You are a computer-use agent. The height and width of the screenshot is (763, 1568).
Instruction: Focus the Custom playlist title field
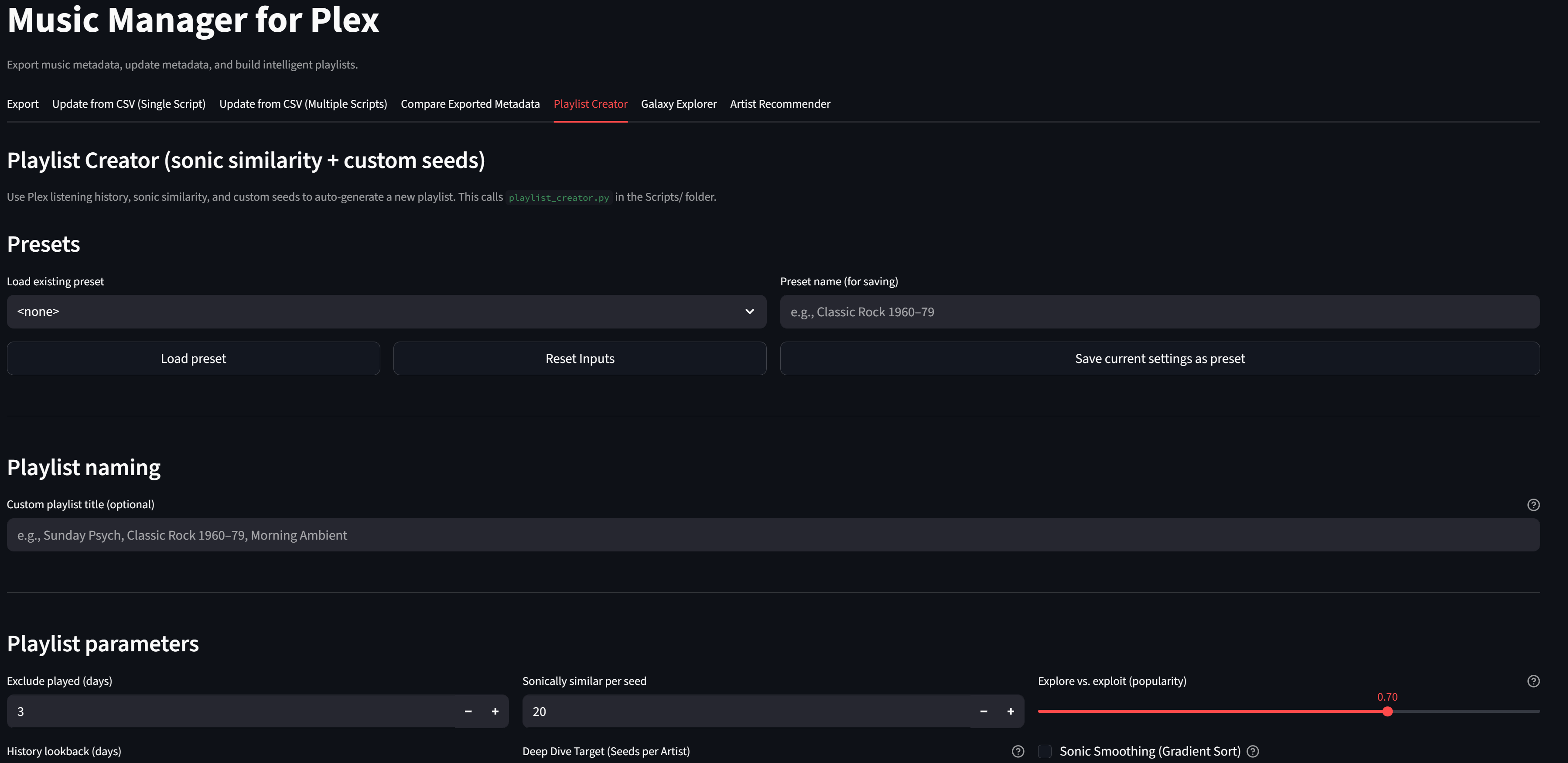tap(773, 535)
